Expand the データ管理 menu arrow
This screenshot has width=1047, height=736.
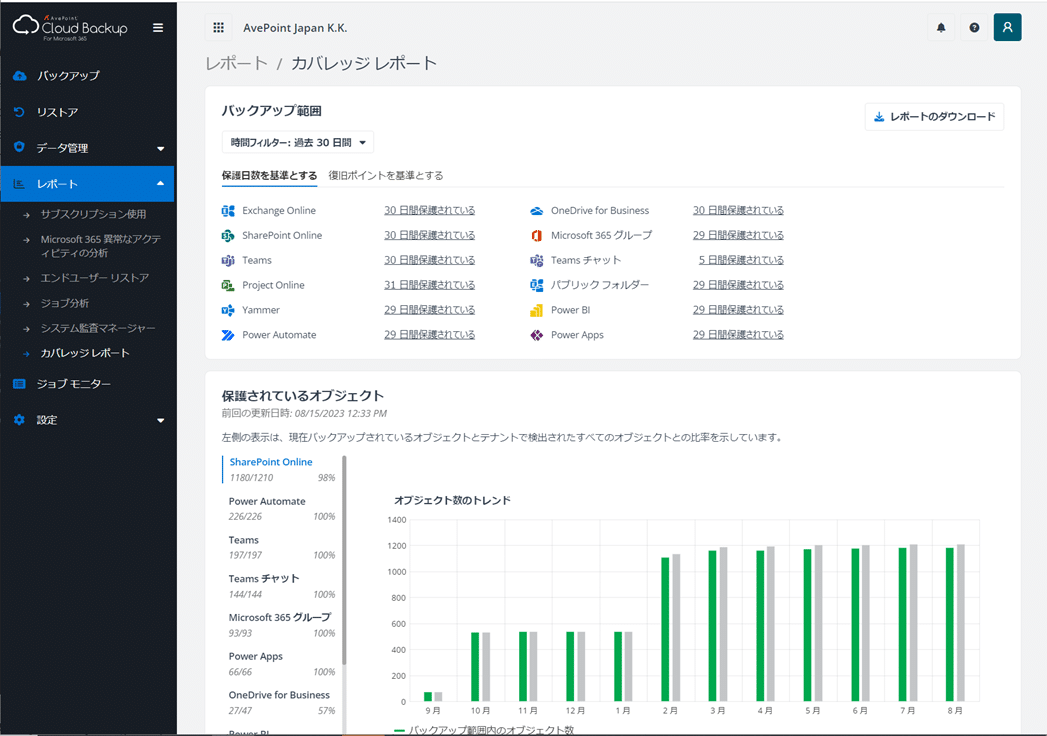[160, 148]
